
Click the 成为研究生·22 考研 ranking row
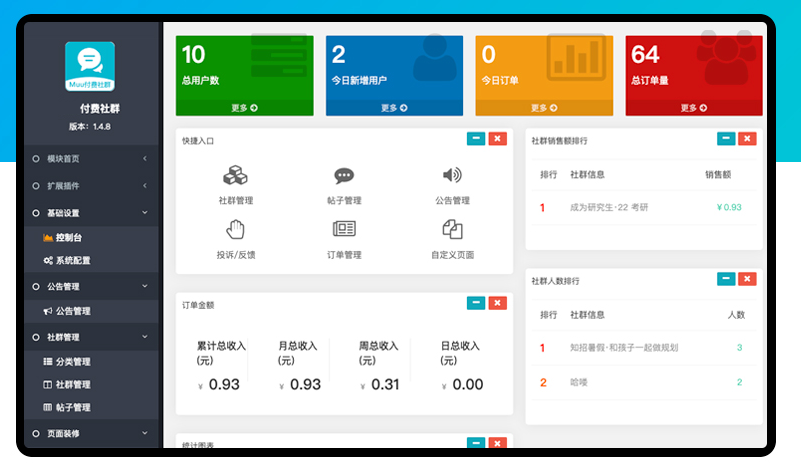[x=609, y=207]
